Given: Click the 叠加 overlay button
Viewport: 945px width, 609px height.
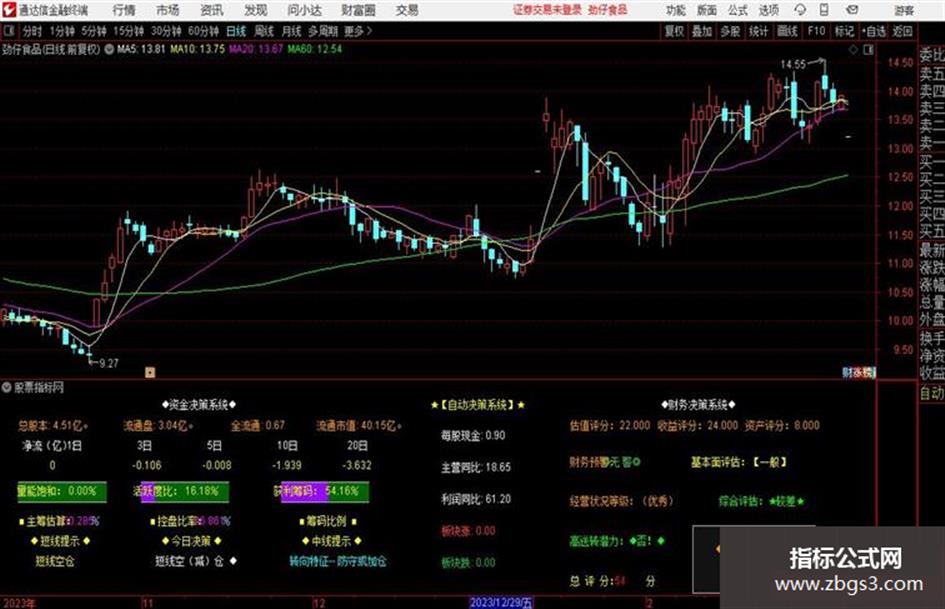Looking at the screenshot, I should click(702, 31).
